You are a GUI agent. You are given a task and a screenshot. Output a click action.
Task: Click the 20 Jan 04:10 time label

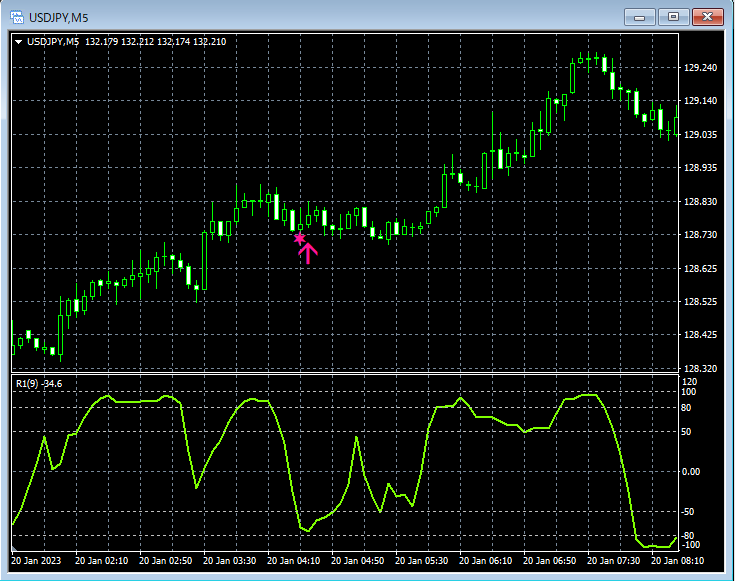click(x=294, y=560)
